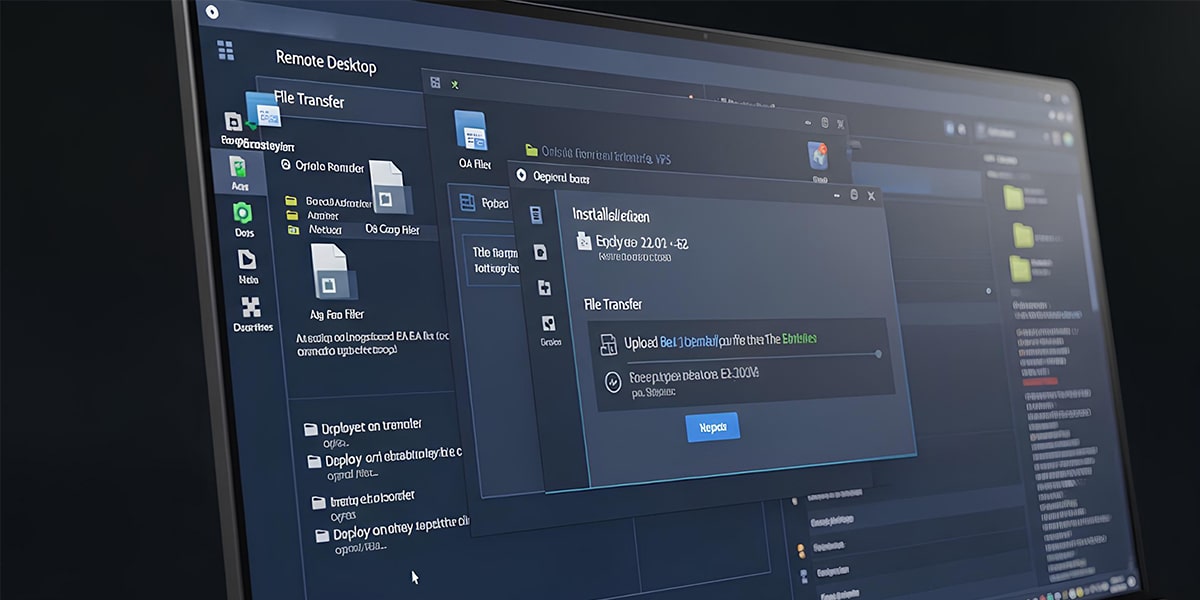The width and height of the screenshot is (1200, 600).
Task: Click the round logo icon in the top-left corner
Action: 211,12
